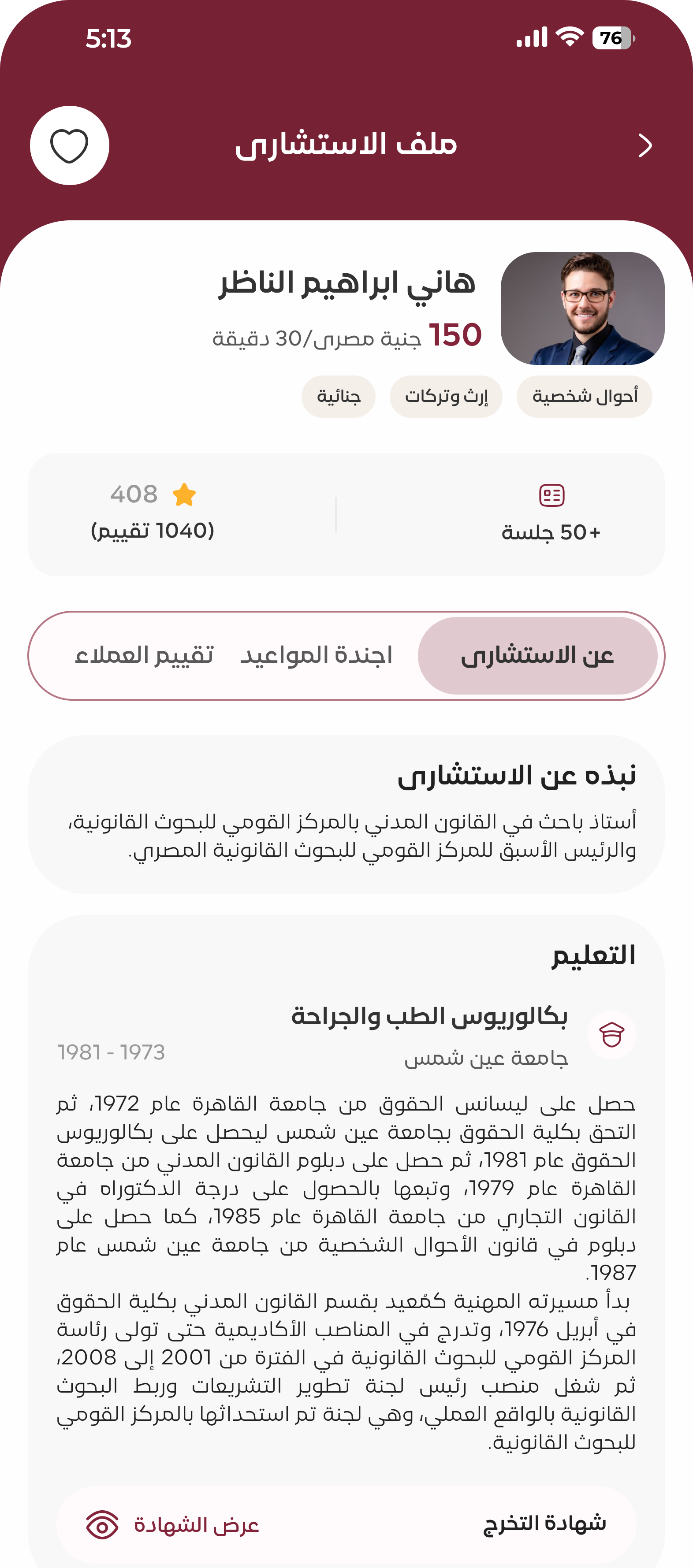Image resolution: width=693 pixels, height=1568 pixels.
Task: Tap the heart favorite icon
Action: [69, 146]
